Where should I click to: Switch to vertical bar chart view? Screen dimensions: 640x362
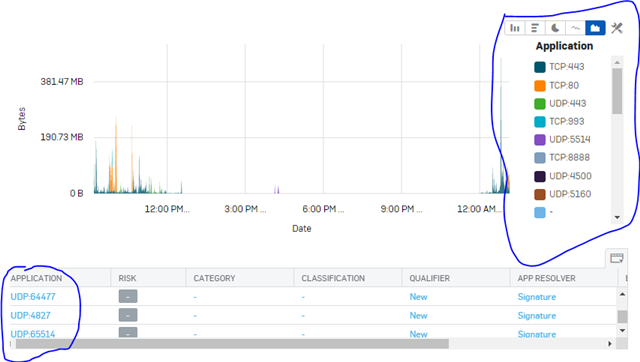click(515, 28)
